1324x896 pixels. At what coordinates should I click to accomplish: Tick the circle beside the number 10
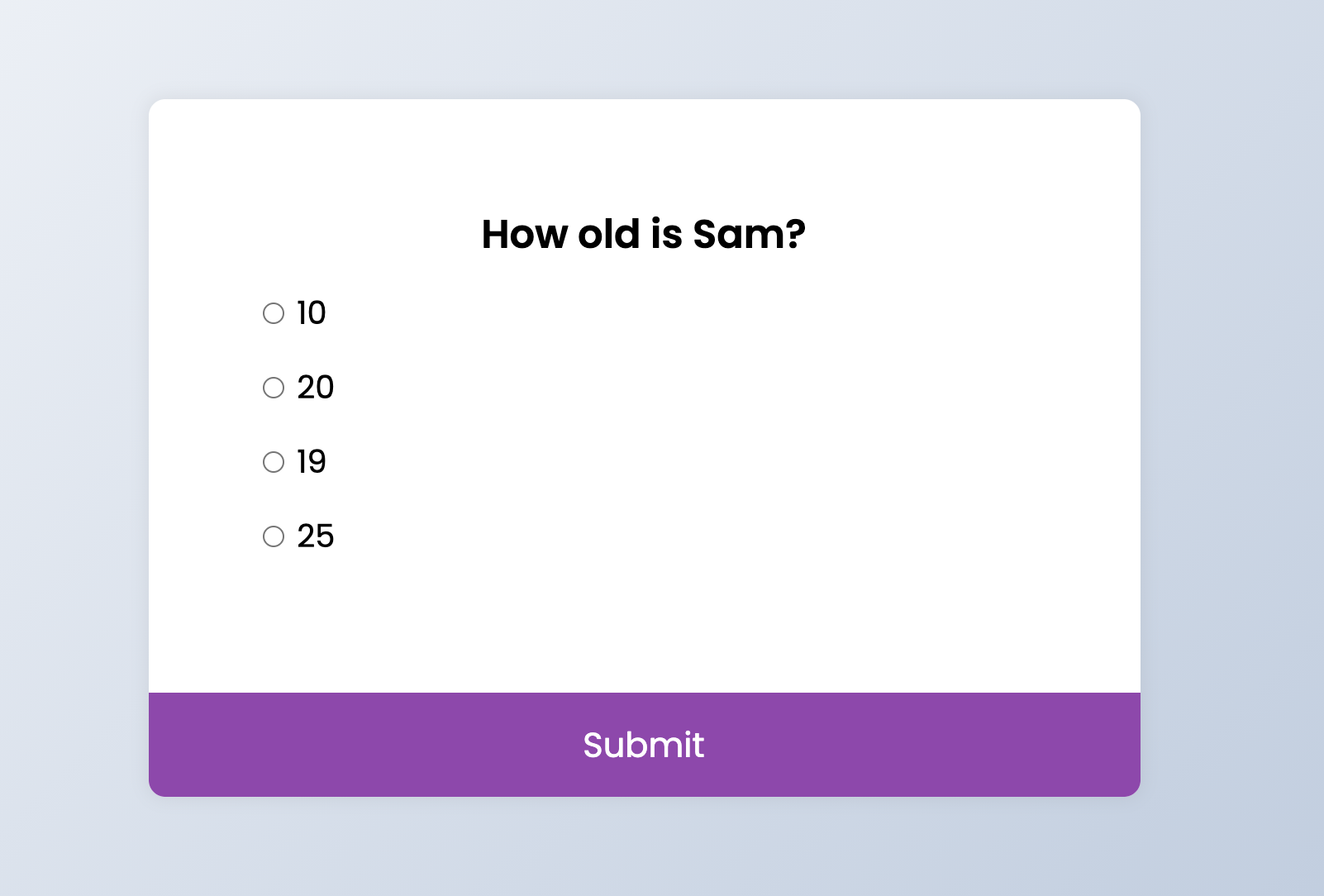click(274, 313)
